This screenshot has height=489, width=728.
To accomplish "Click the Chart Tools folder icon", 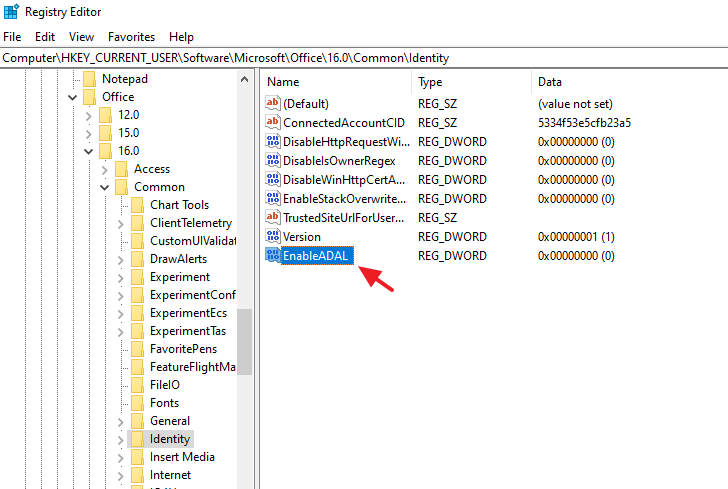I will coord(137,205).
